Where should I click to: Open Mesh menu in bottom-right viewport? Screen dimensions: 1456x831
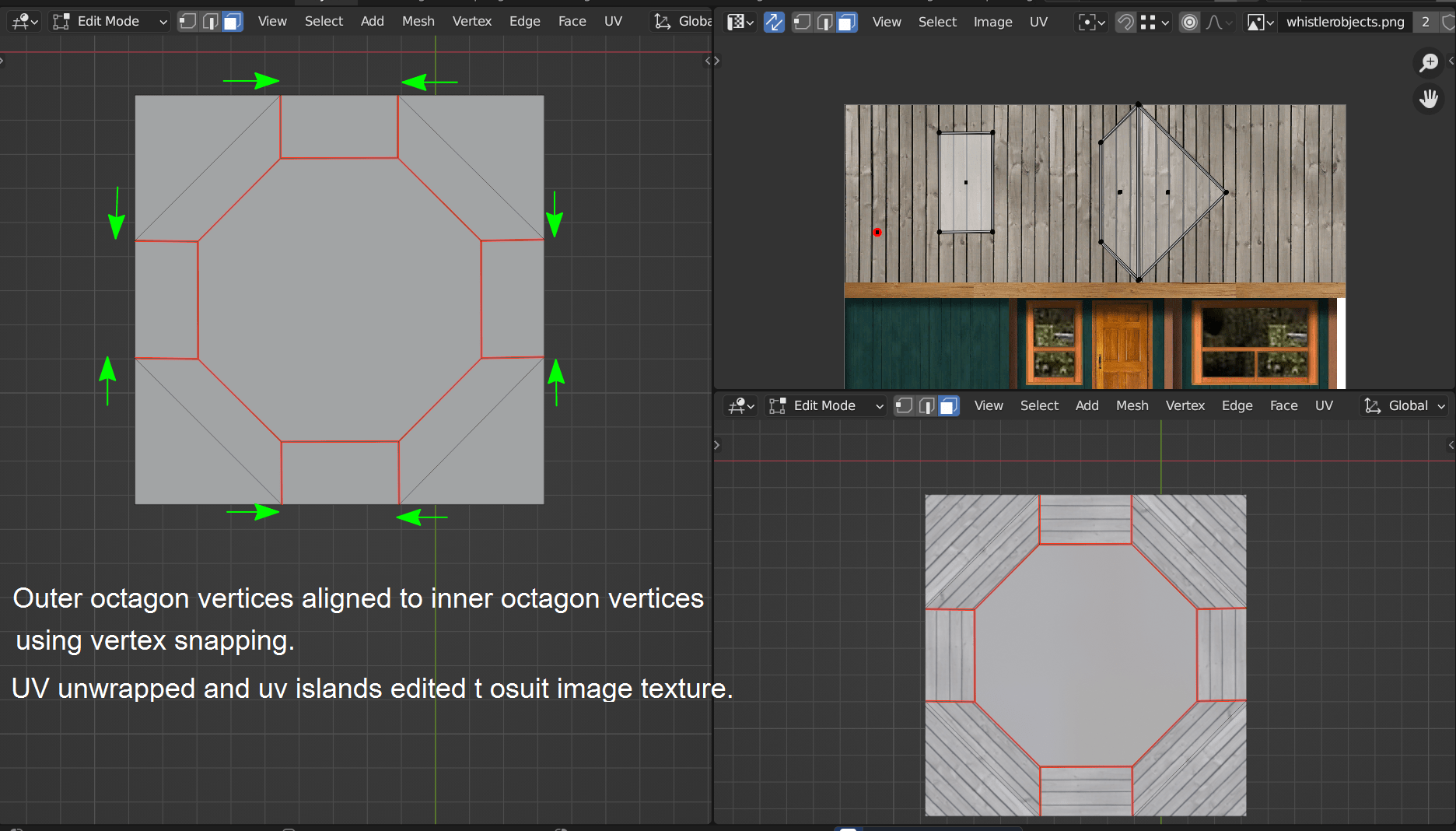(1132, 406)
